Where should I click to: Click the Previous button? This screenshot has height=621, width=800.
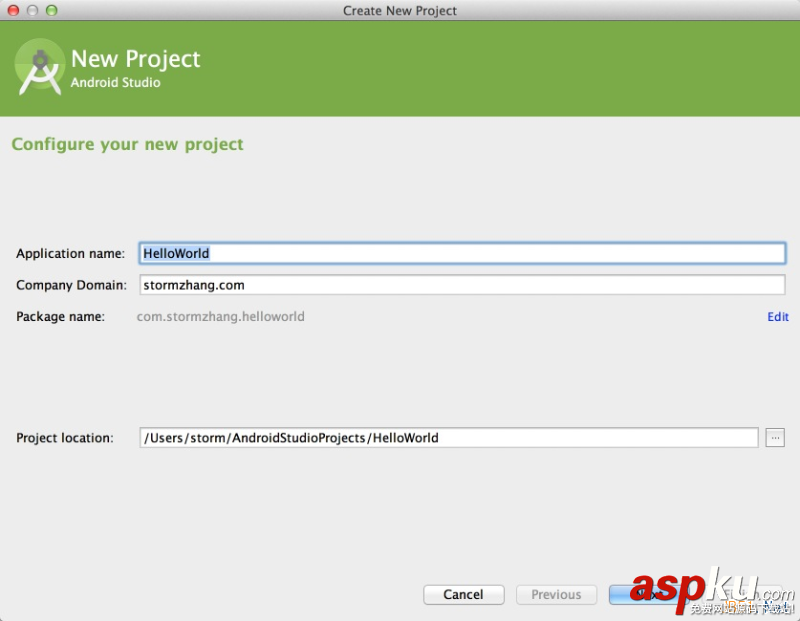pyautogui.click(x=556, y=594)
